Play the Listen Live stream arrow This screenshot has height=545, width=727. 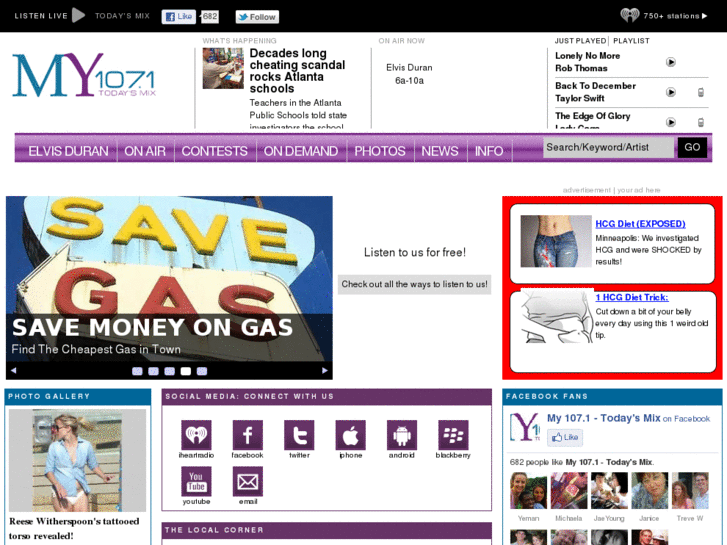point(78,15)
